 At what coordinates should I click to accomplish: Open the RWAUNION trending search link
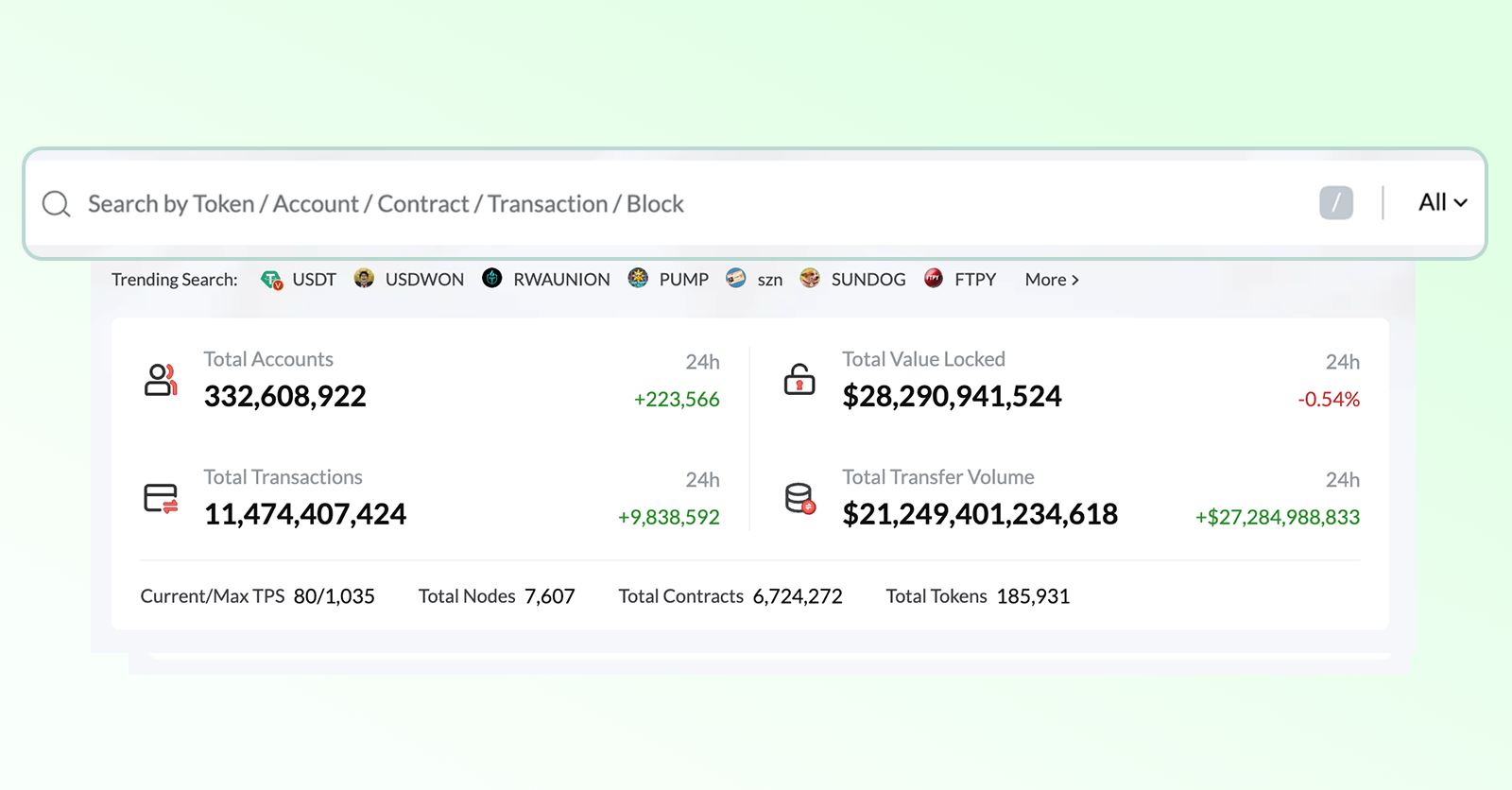[x=561, y=280]
